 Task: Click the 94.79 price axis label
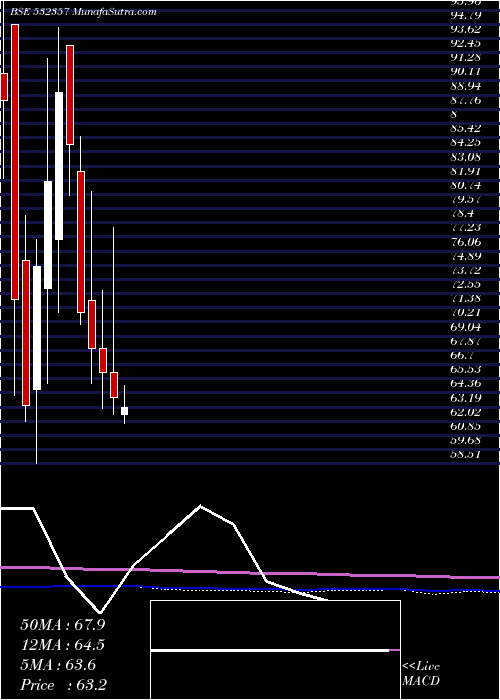coord(465,16)
